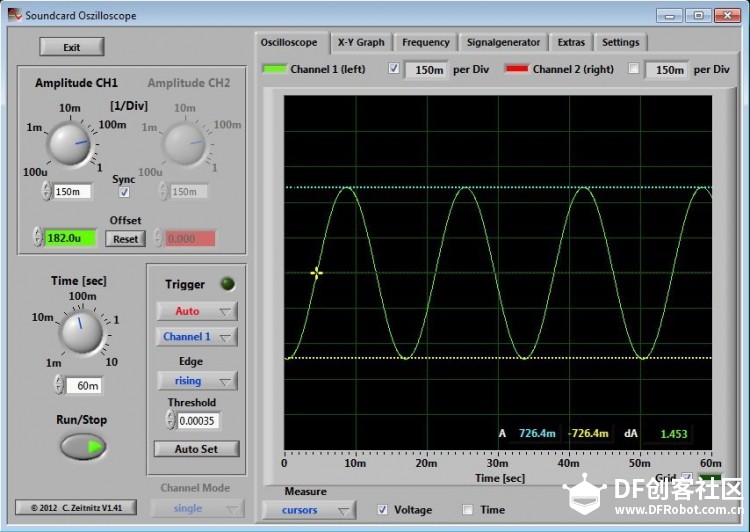Toggle the Channel 1 (left) checkbox
Viewport: 750px width, 532px height.
tap(394, 68)
